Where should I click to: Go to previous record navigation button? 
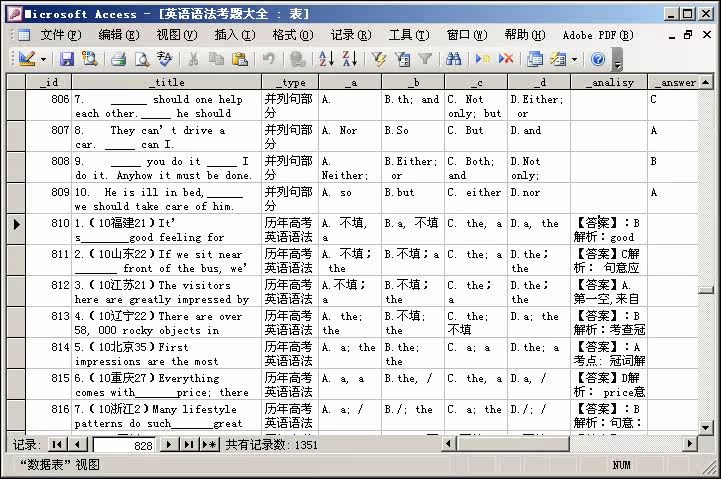point(78,445)
